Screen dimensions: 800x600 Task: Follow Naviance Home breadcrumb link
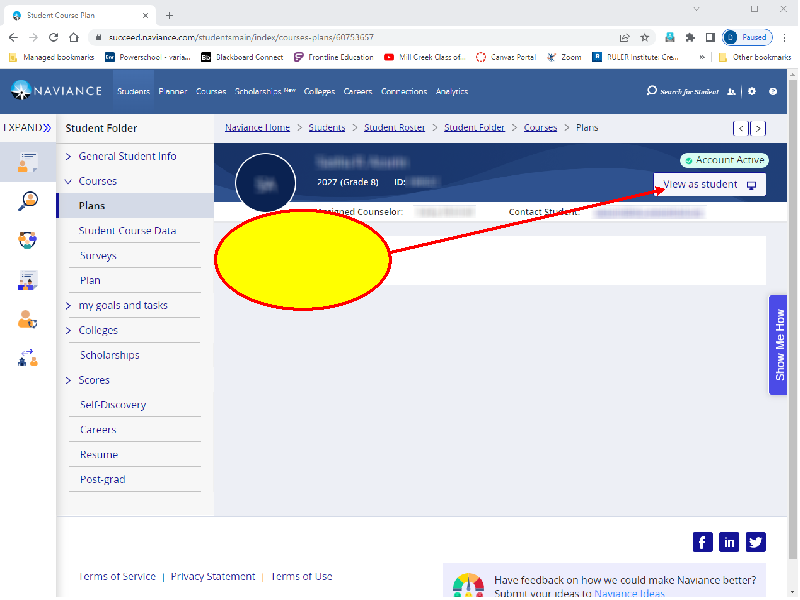pos(257,128)
